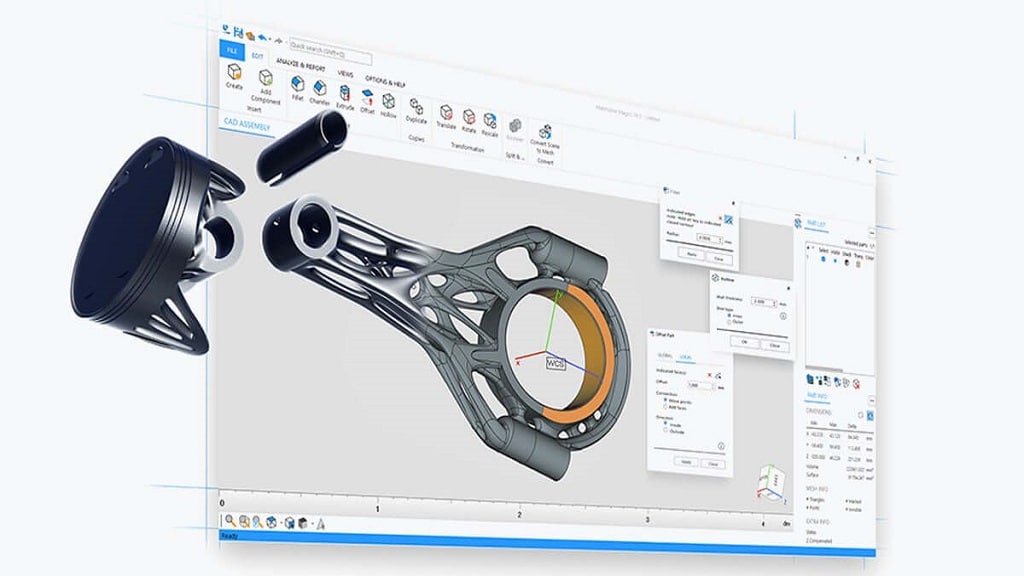1024x576 pixels.
Task: Activate the Extrude tool
Action: pos(343,94)
